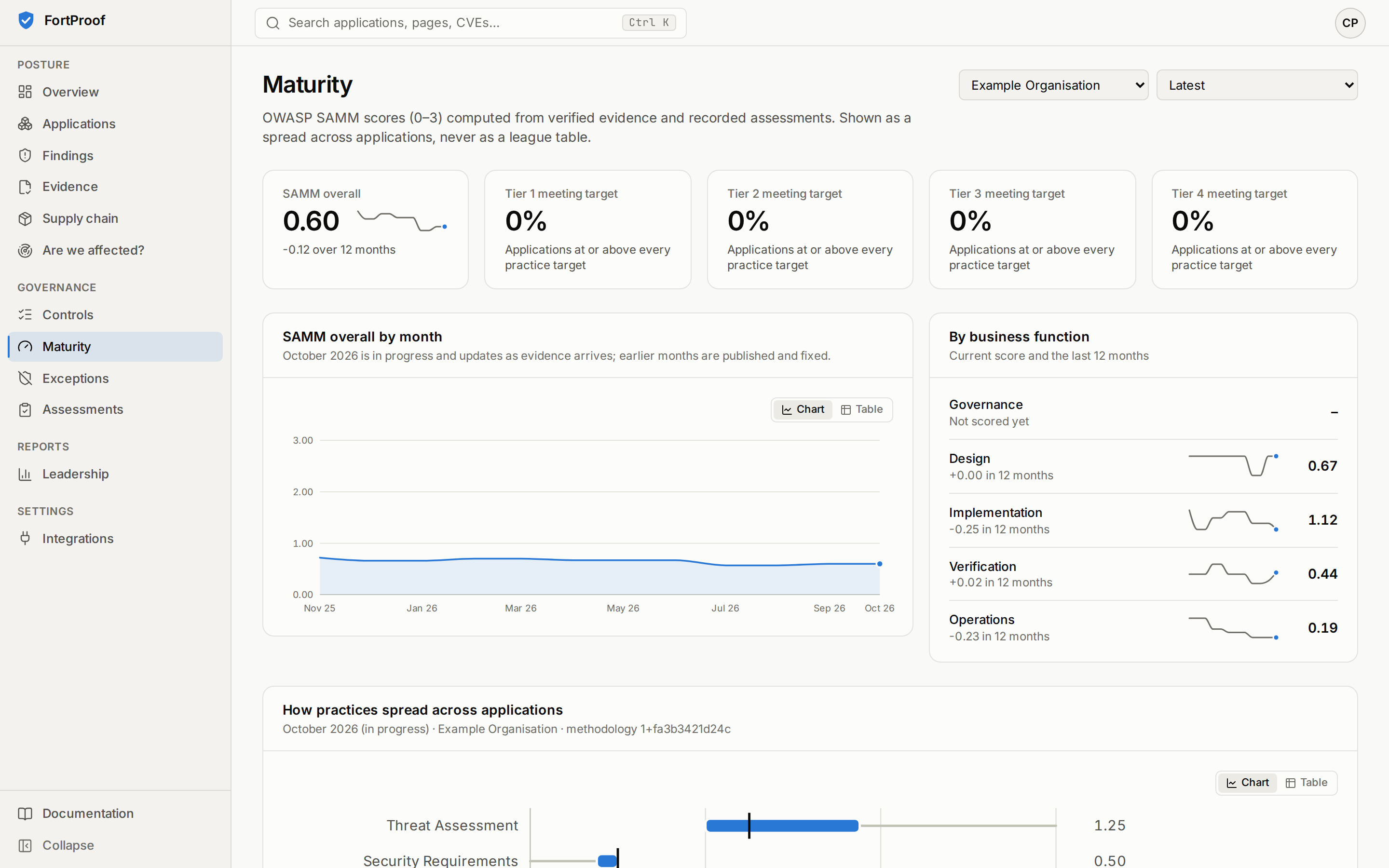Image resolution: width=1389 pixels, height=868 pixels.
Task: Switch SAMM overall by month to Table view
Action: pyautogui.click(x=861, y=409)
